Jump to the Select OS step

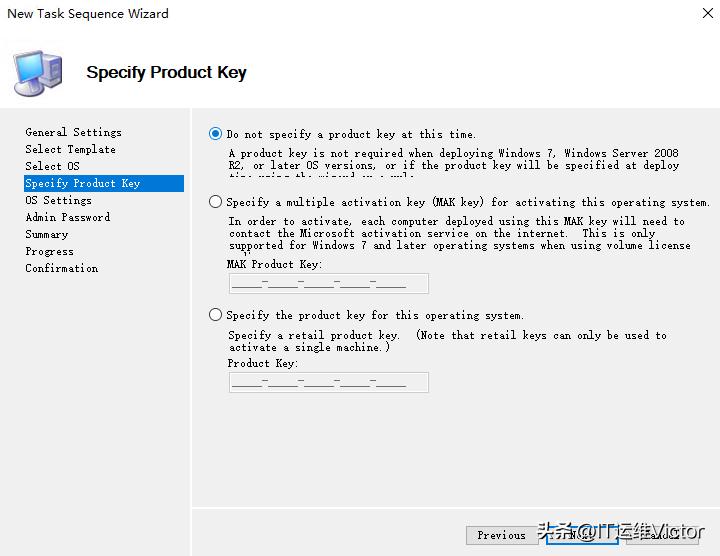click(52, 166)
